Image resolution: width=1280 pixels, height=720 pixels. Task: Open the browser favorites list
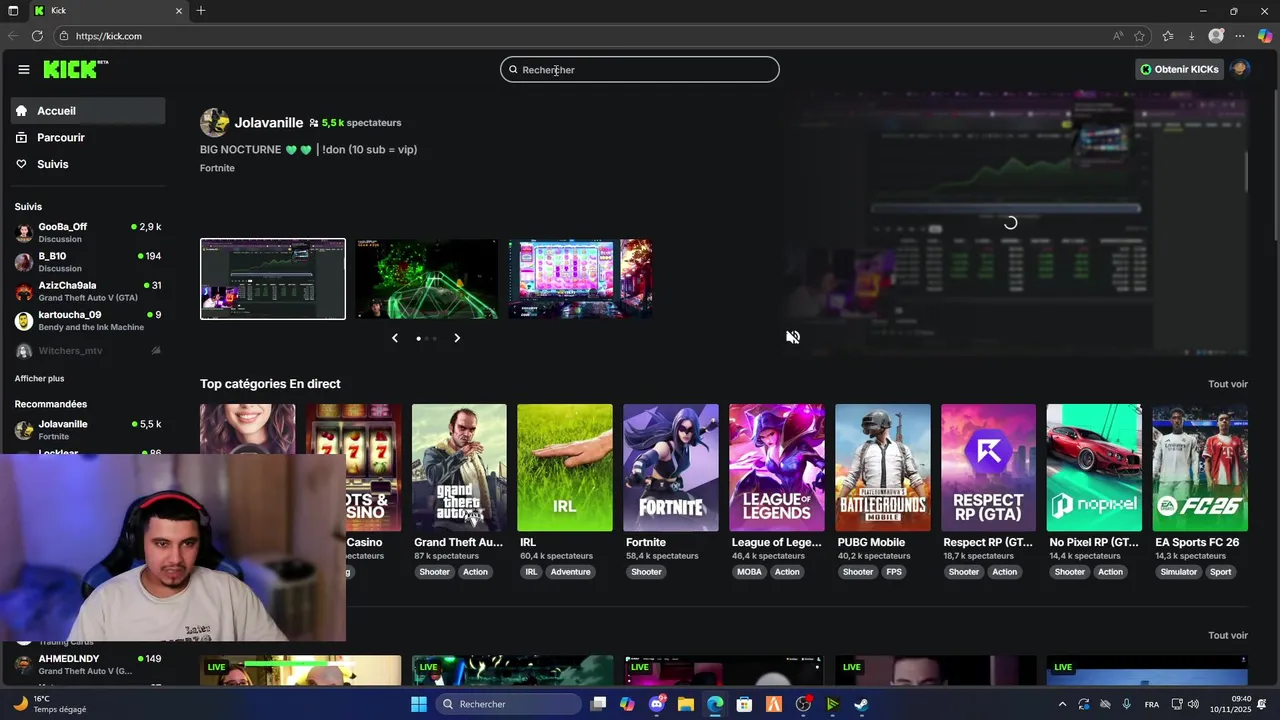[x=1167, y=36]
